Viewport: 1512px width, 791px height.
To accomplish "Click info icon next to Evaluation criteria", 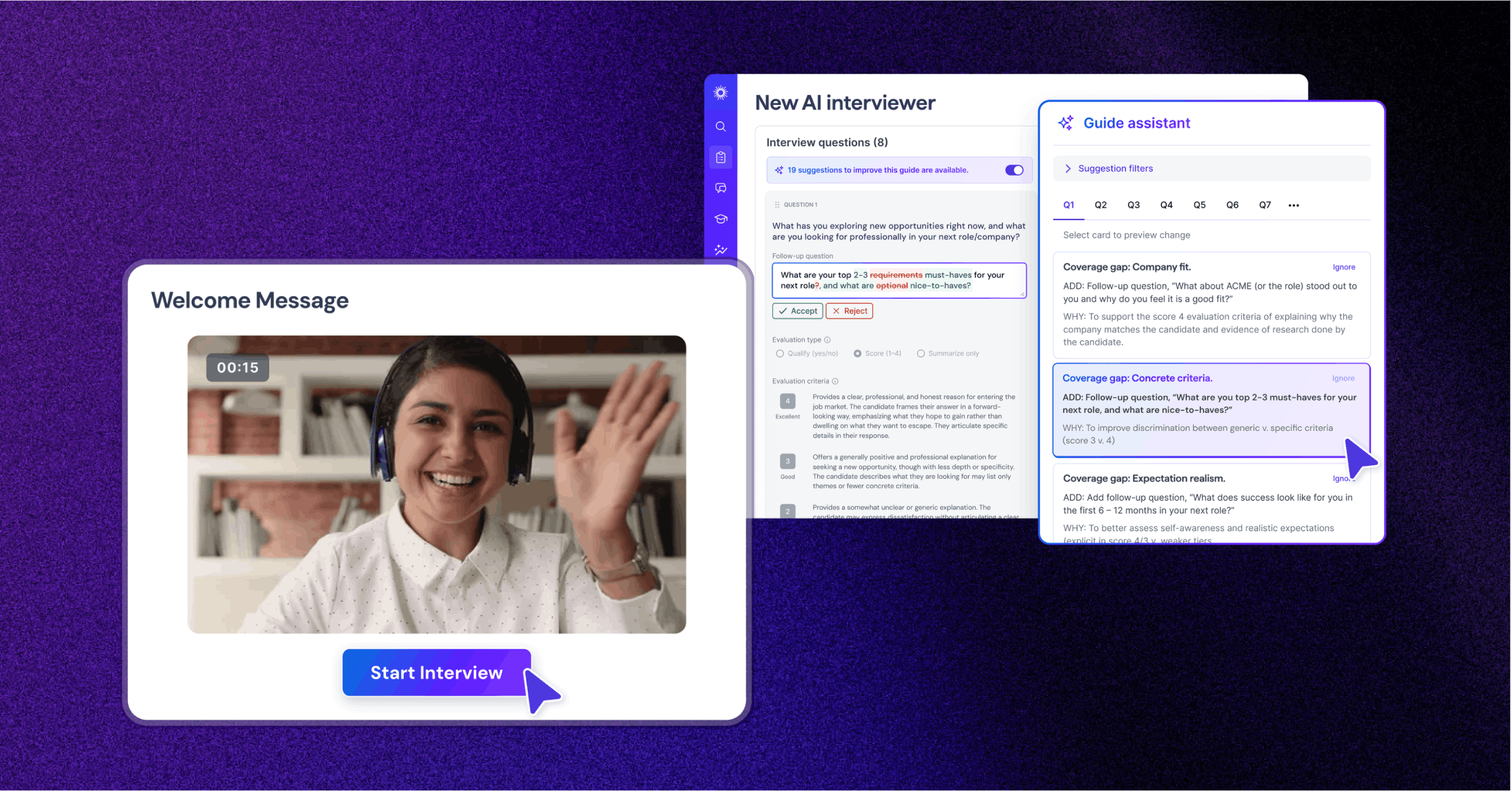I will pos(835,381).
